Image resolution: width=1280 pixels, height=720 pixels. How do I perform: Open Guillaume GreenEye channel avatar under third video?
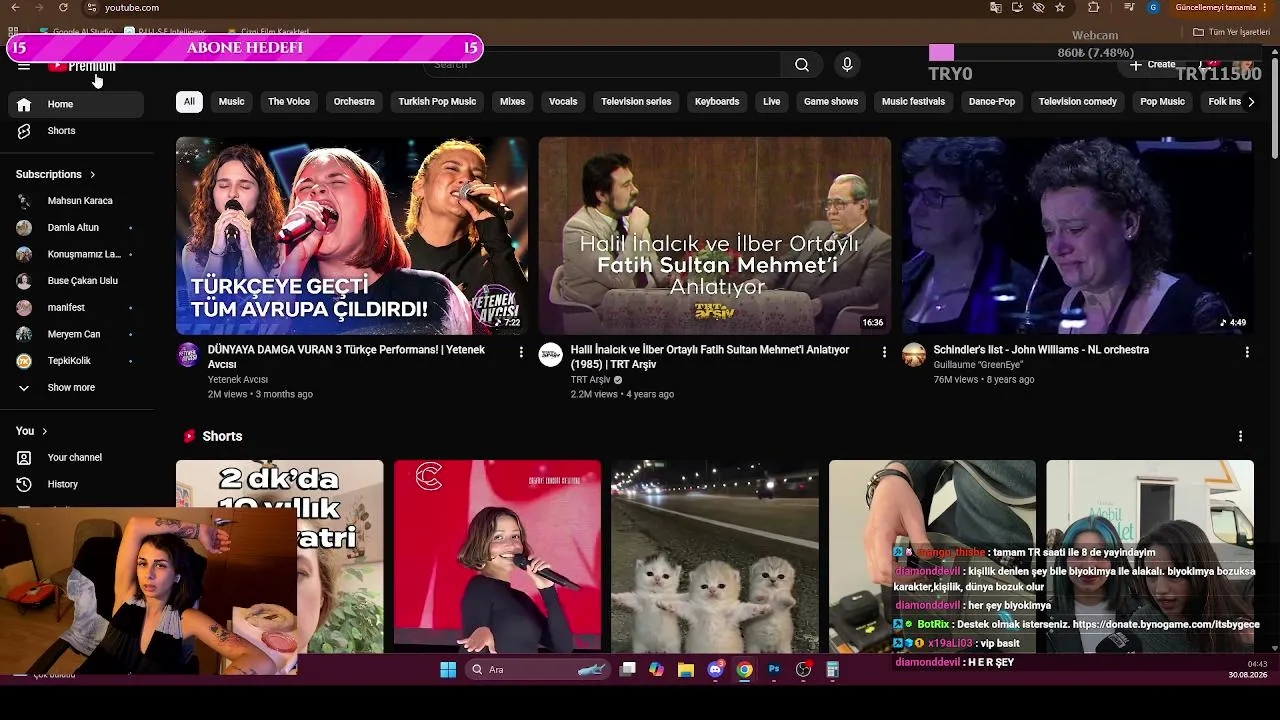tap(914, 355)
